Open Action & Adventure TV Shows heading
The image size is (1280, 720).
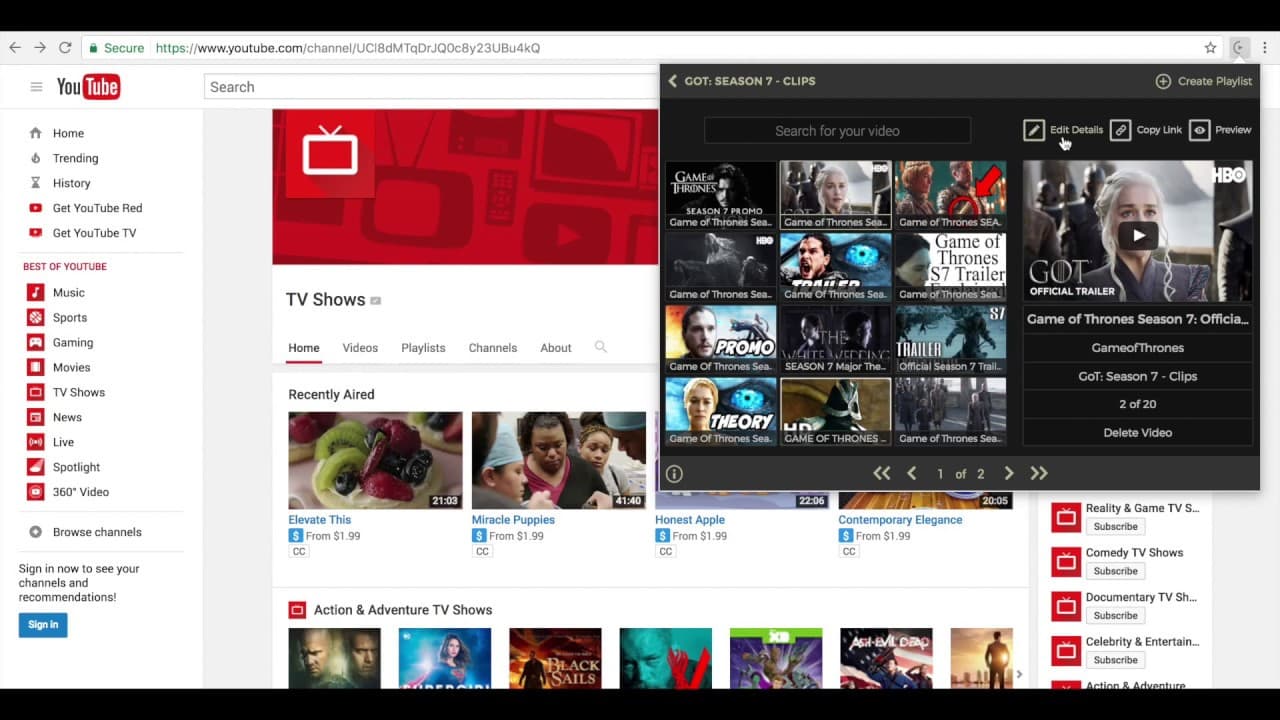403,610
